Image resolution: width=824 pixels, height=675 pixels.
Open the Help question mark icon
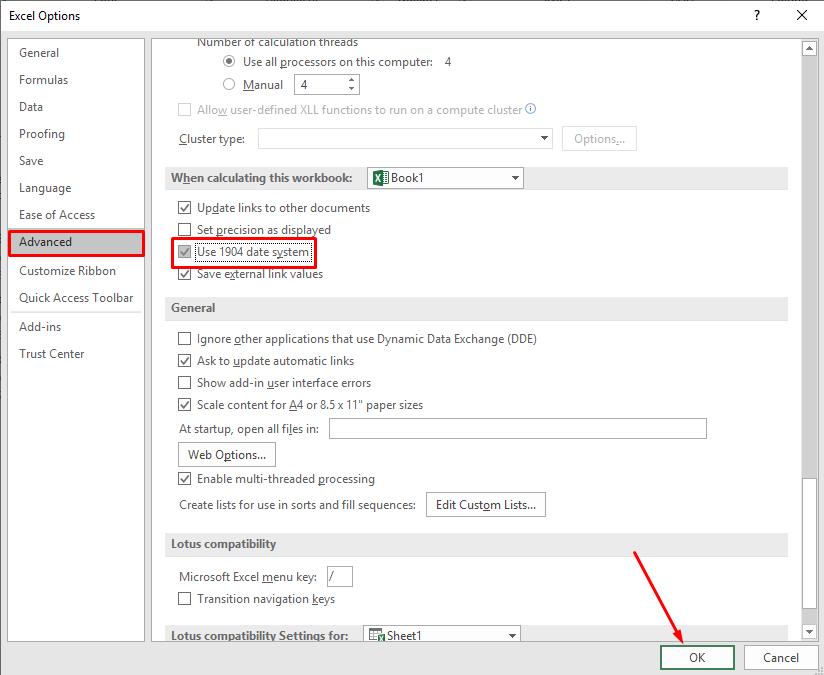[757, 15]
